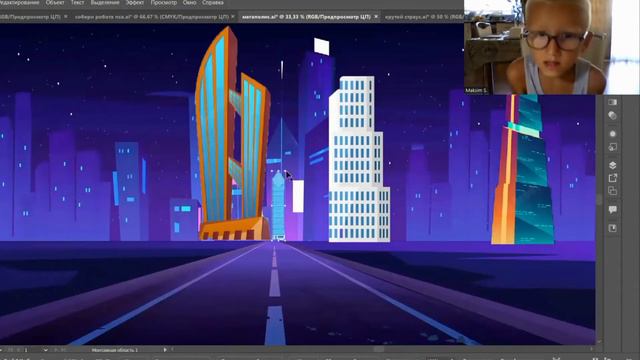640x360 pixels.
Task: Expand the status bar arrow next to Монтажная область
Action: pos(165,350)
